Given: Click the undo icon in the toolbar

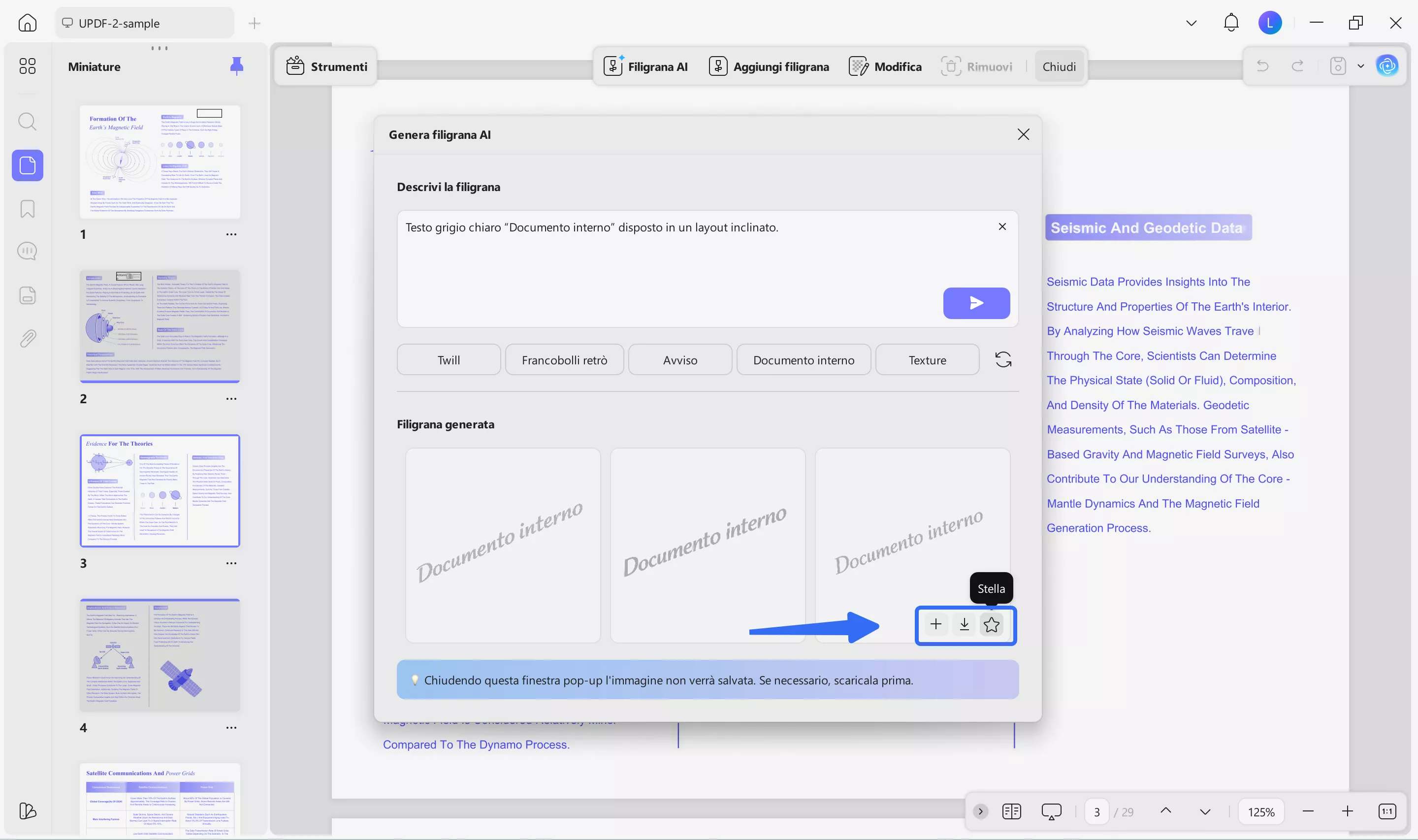Looking at the screenshot, I should 1262,65.
